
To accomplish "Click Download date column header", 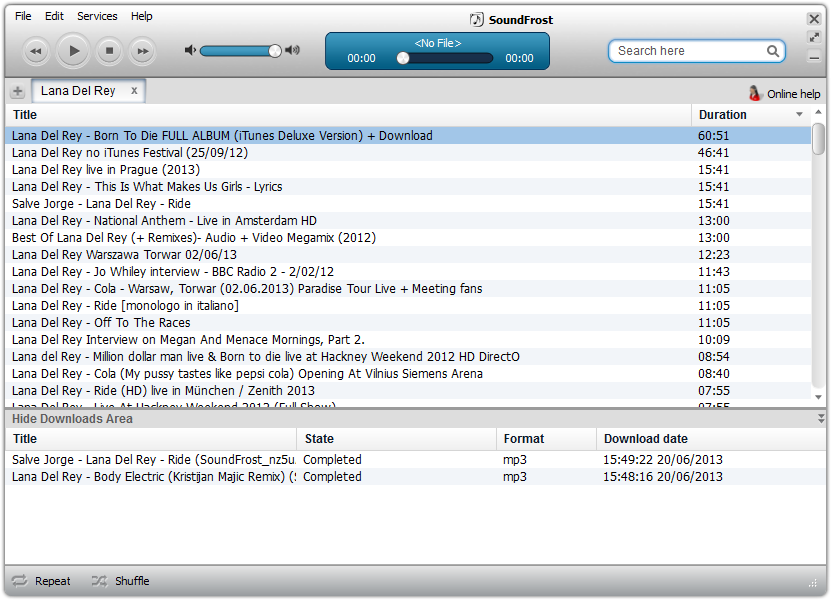I will point(711,439).
